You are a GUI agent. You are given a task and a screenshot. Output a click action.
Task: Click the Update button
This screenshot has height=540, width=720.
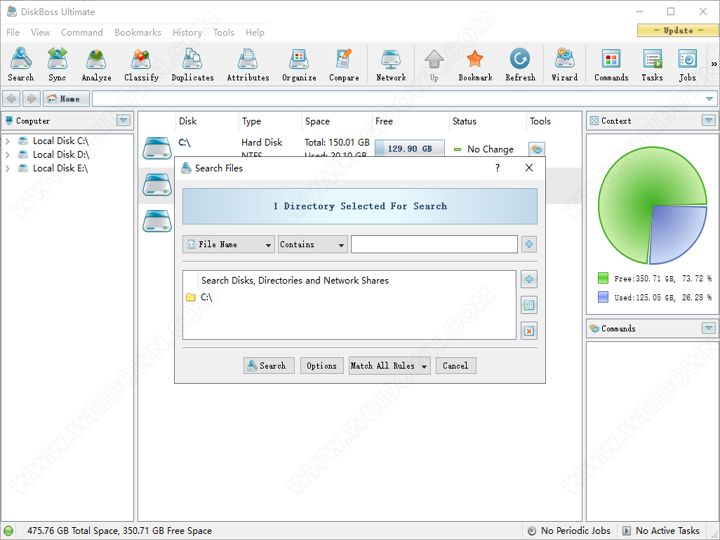click(x=678, y=30)
